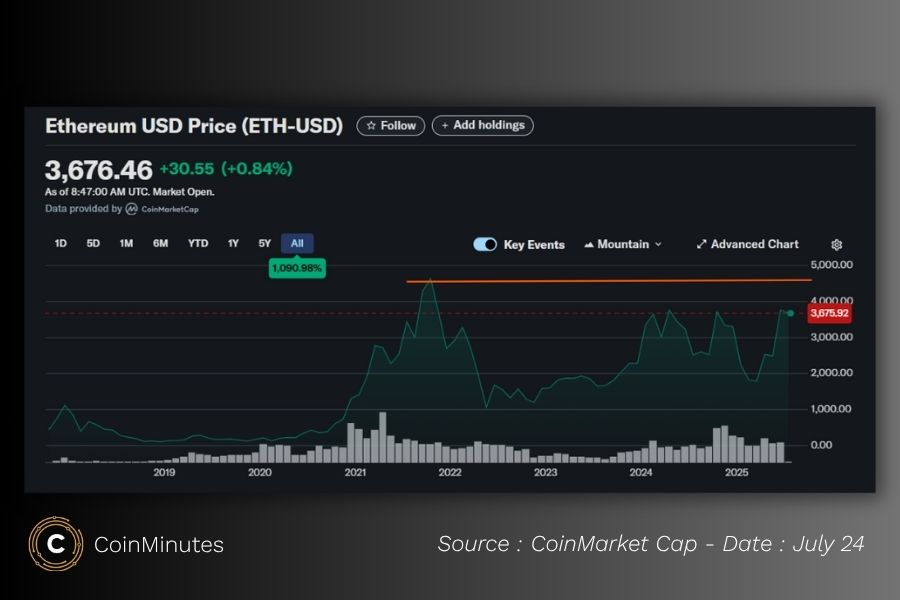The height and width of the screenshot is (600, 900).
Task: Click the 2,000.00 axis label
Action: [x=831, y=373]
